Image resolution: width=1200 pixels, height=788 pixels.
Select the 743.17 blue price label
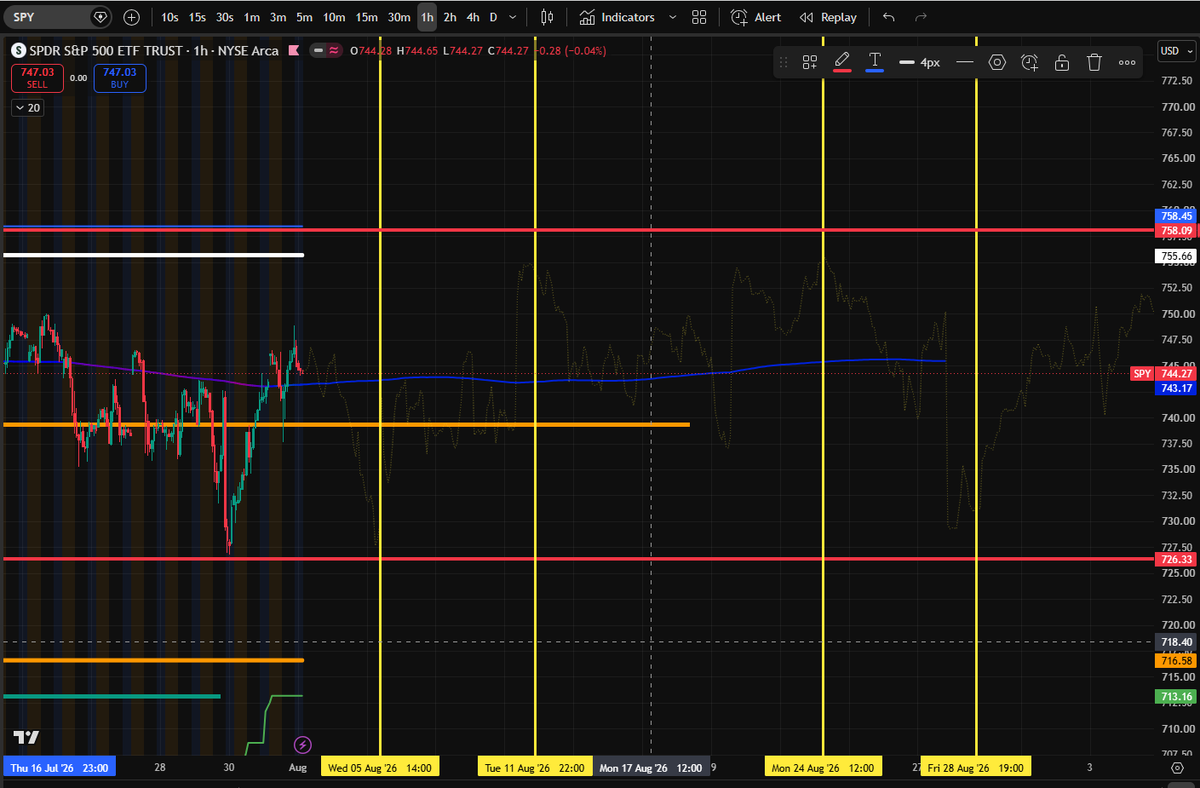tap(1176, 387)
